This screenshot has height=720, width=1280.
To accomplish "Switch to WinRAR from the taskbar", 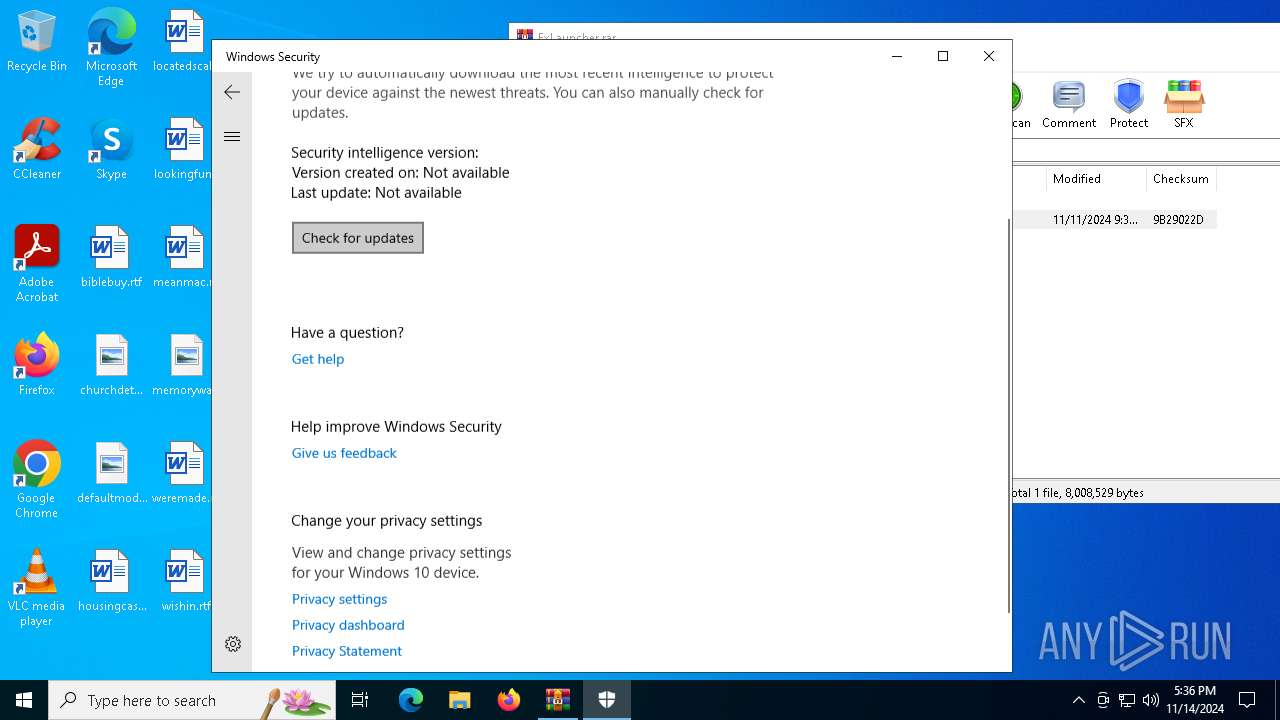I will pos(557,700).
